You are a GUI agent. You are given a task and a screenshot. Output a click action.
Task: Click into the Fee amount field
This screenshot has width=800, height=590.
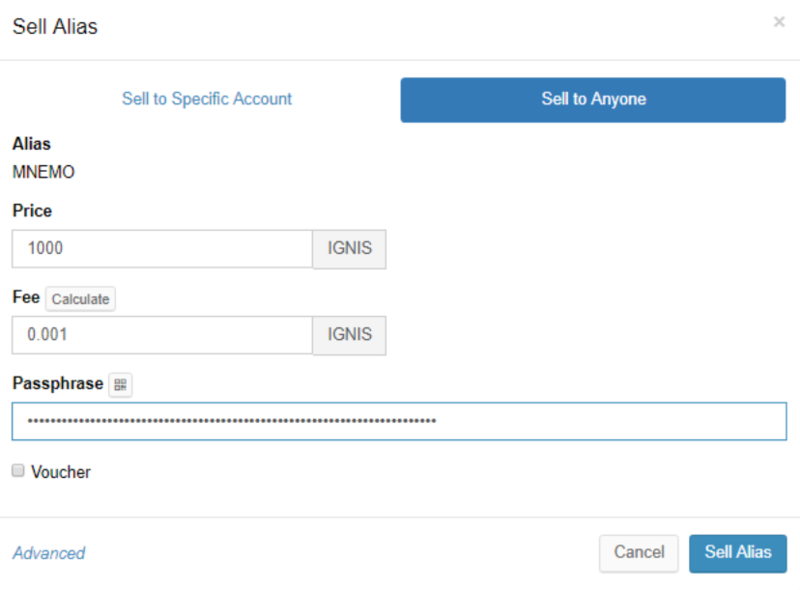tap(162, 335)
